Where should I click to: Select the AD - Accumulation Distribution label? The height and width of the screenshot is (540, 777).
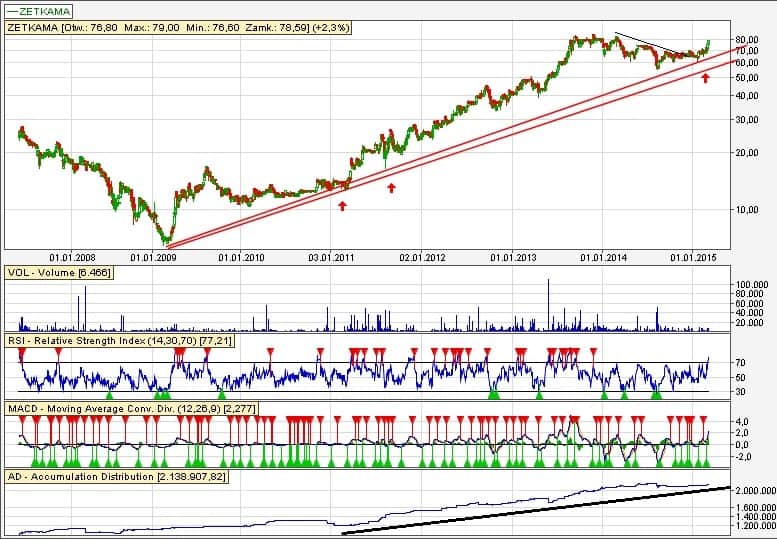pyautogui.click(x=118, y=477)
